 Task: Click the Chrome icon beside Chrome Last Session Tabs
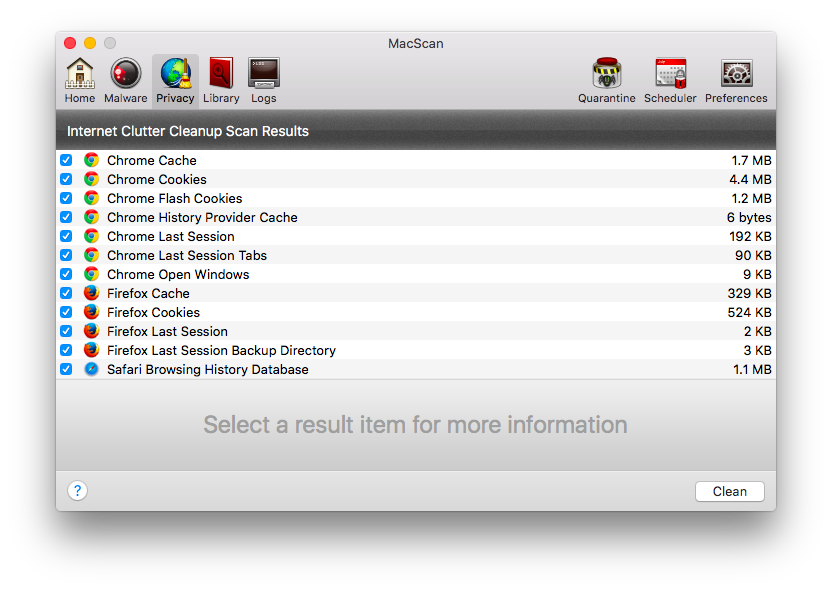(91, 255)
